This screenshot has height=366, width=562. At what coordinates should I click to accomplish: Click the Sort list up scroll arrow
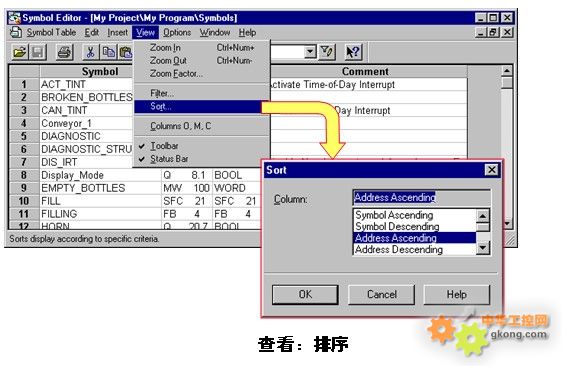(x=482, y=216)
